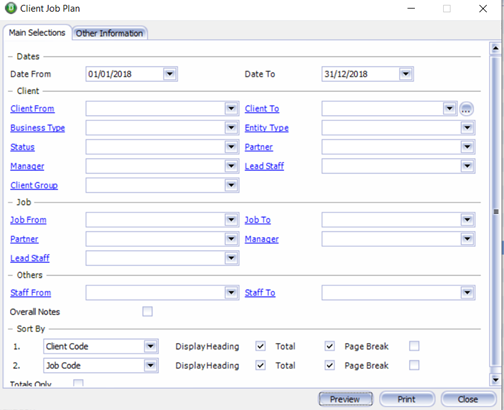Expand the Client Group dropdown
This screenshot has width=504, height=410.
pyautogui.click(x=231, y=185)
